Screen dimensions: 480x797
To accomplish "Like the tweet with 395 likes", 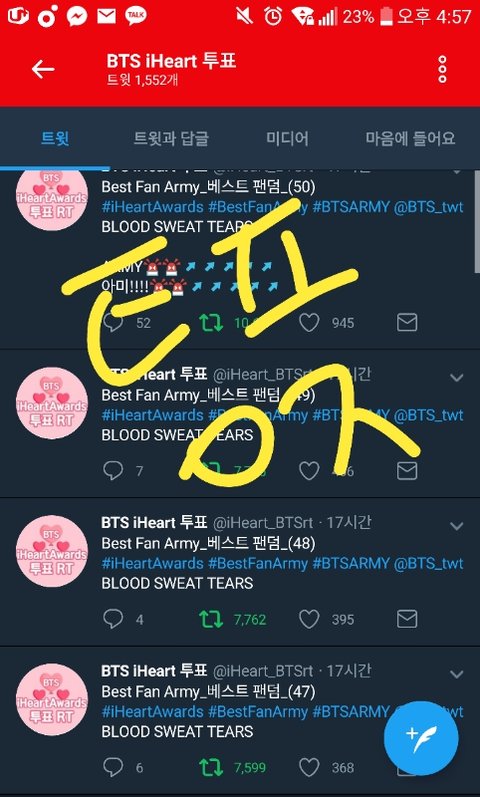I will click(x=309, y=619).
